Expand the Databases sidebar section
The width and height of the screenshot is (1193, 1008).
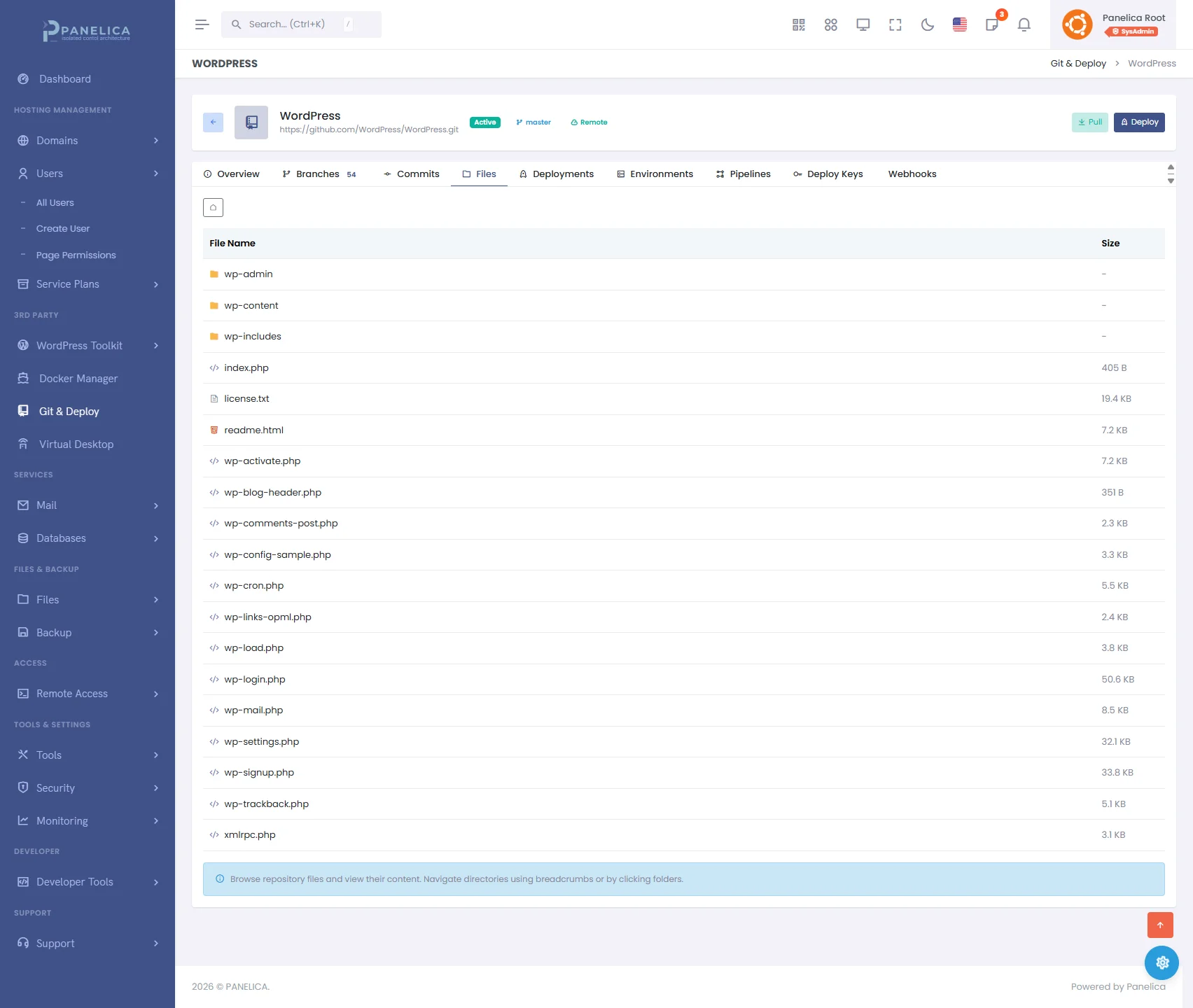coord(88,538)
